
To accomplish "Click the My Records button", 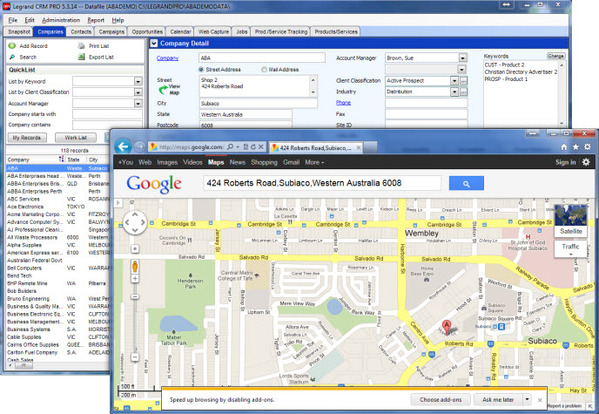I will tap(27, 137).
